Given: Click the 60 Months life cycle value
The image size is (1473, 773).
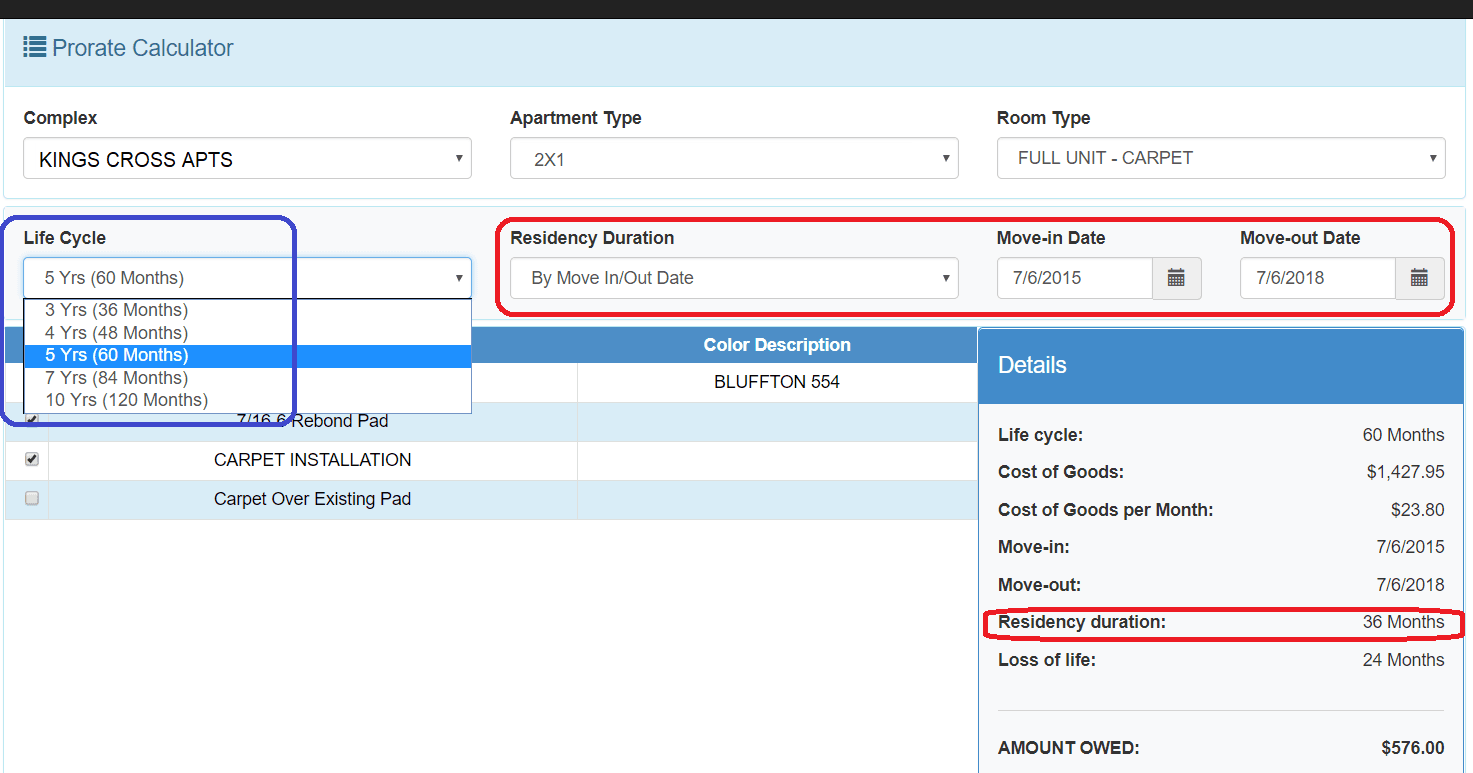Looking at the screenshot, I should coord(1403,435).
